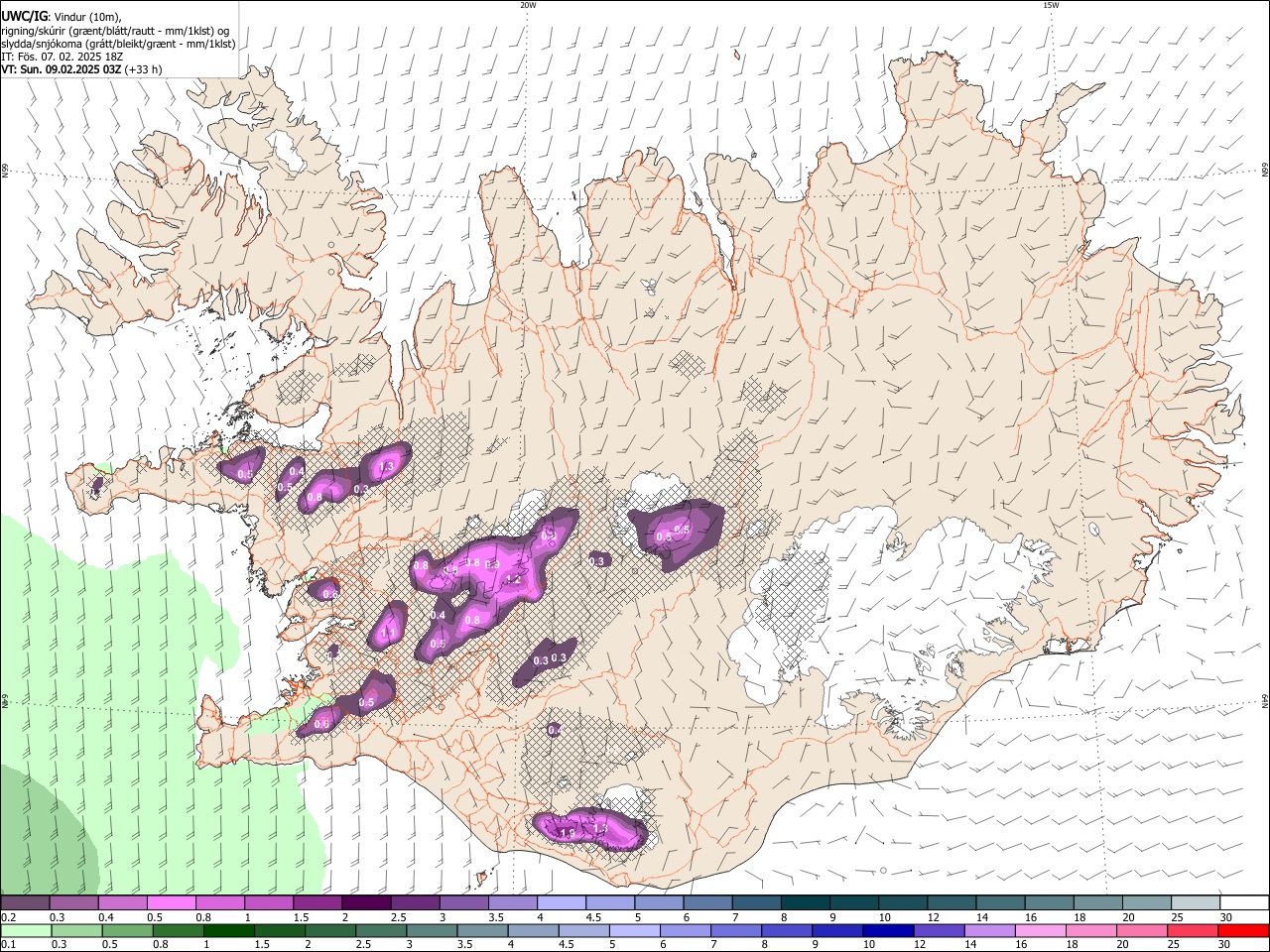Click the light lavender 4 swatch in the upper legend row
This screenshot has height=952, width=1270.
562,903
